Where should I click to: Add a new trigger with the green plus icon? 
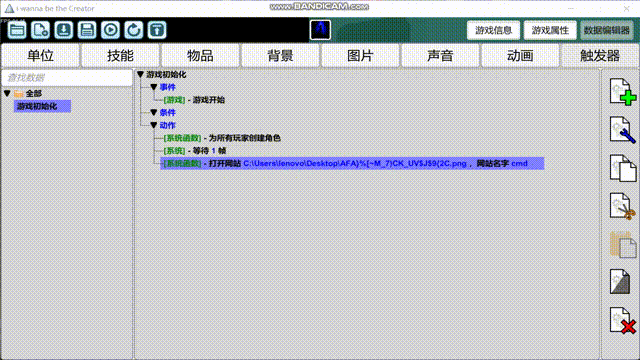[623, 92]
